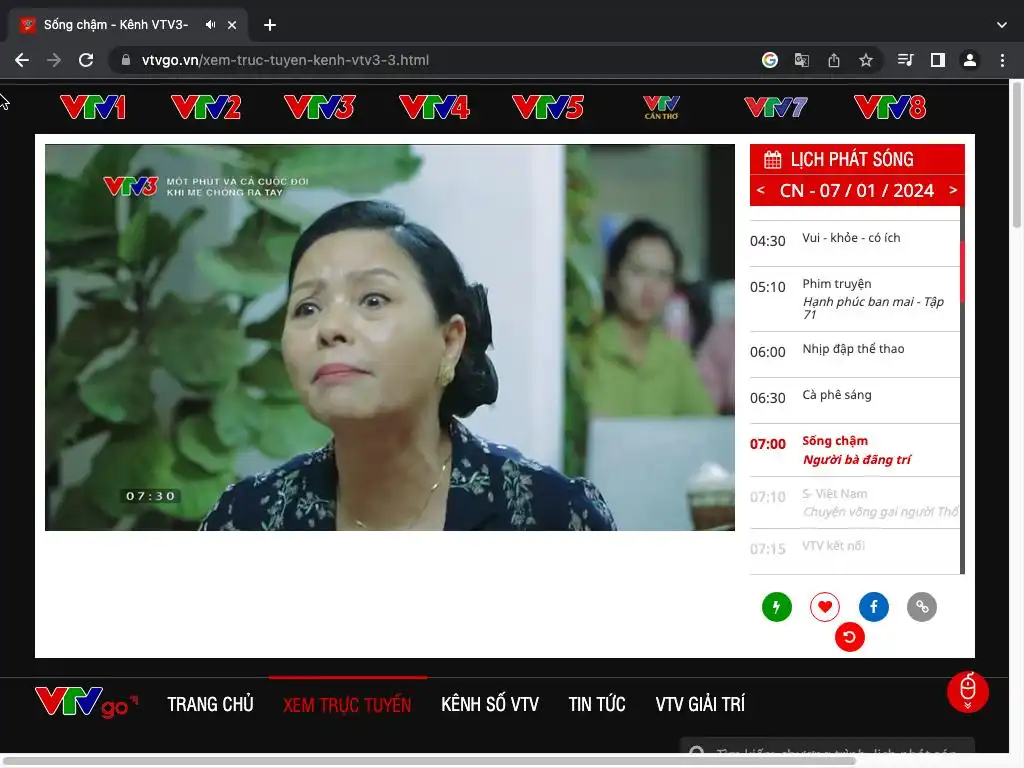
Task: Select the VTV3 channel logo
Action: [319, 108]
